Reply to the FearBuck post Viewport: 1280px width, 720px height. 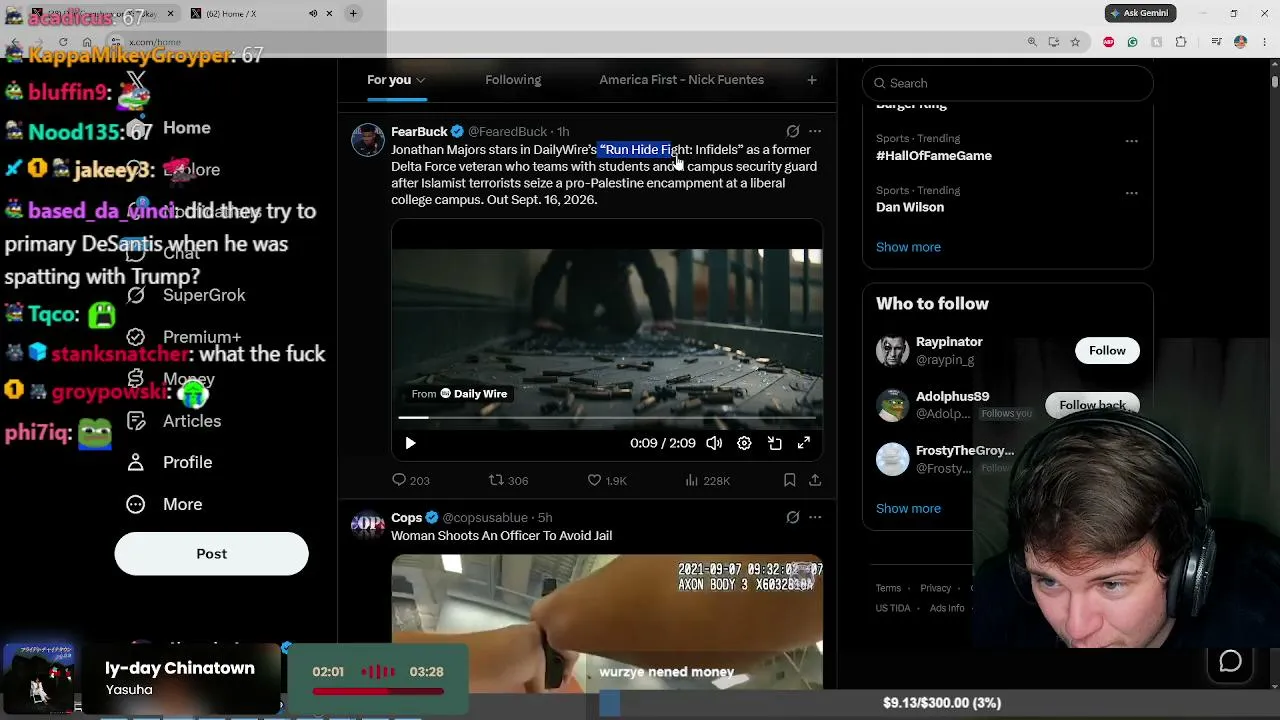(x=410, y=481)
